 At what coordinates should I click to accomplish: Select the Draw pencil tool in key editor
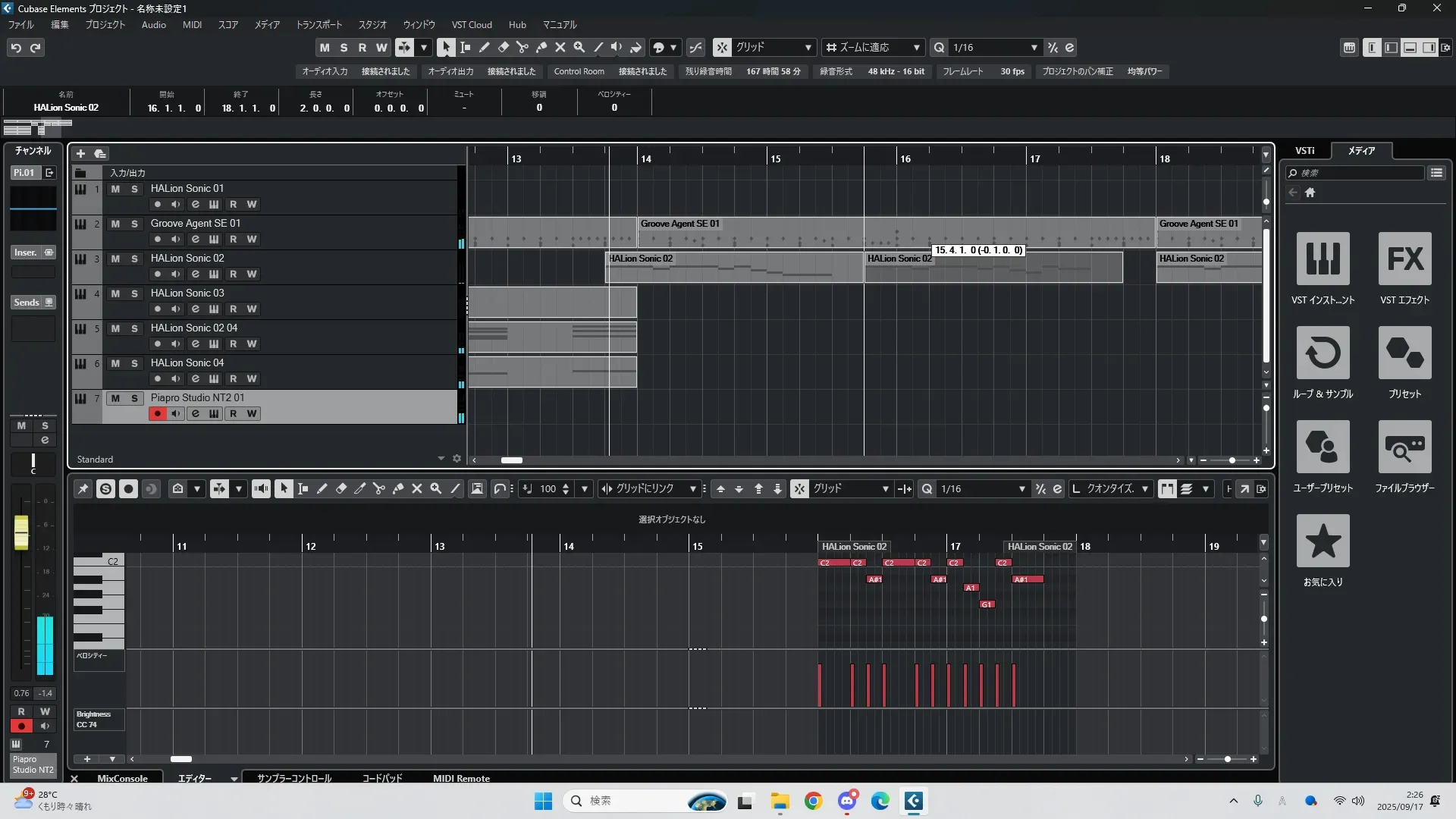[x=322, y=489]
